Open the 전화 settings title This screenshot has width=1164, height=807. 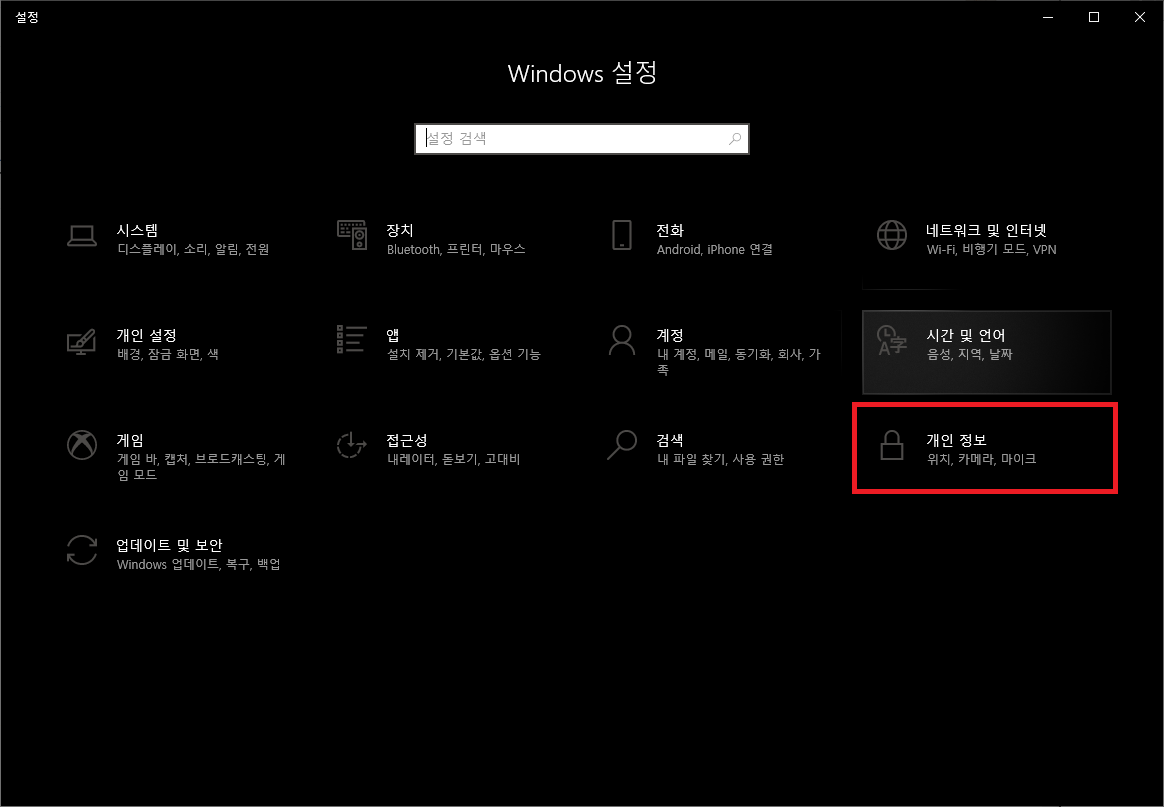[670, 230]
